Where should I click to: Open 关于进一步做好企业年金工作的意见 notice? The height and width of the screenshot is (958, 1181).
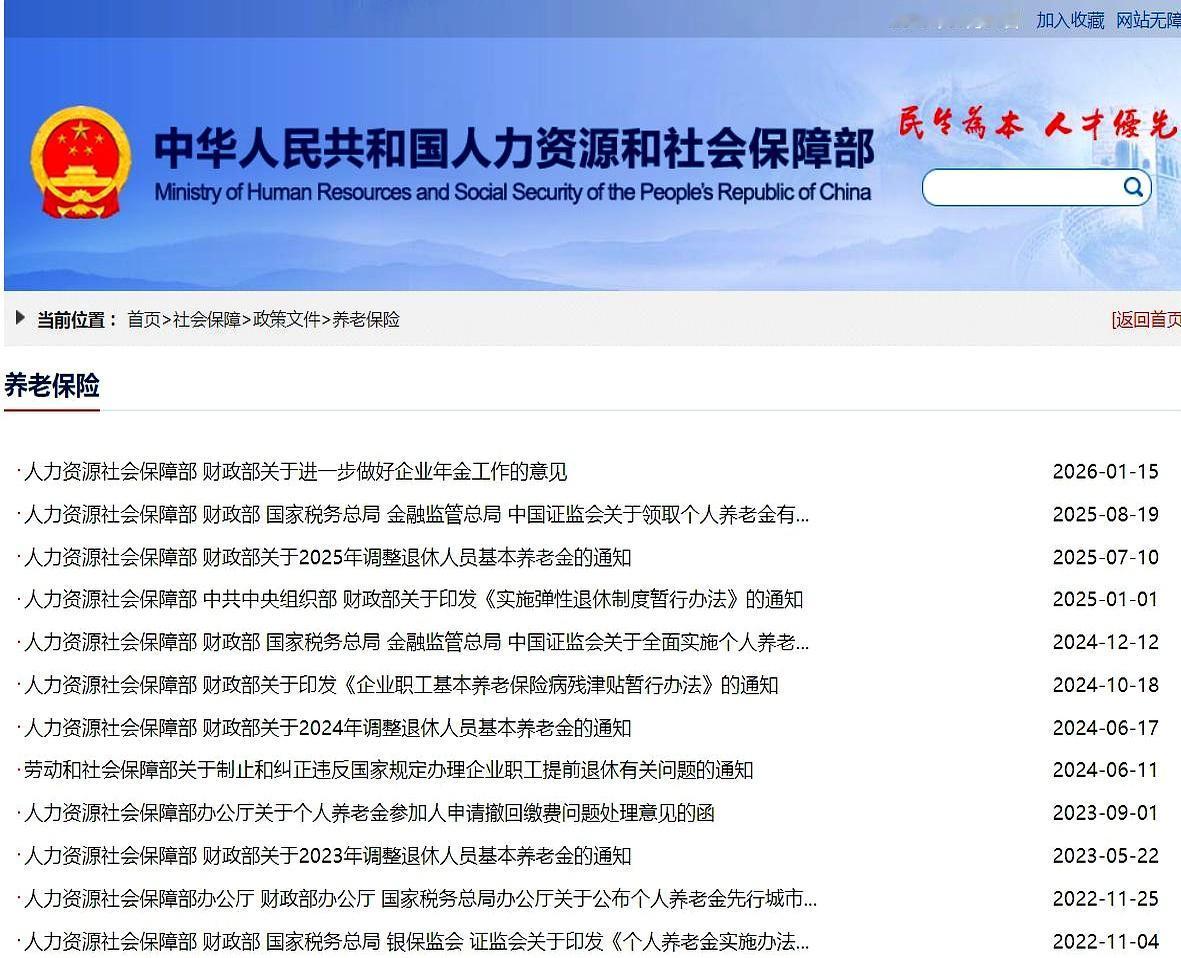(x=295, y=471)
